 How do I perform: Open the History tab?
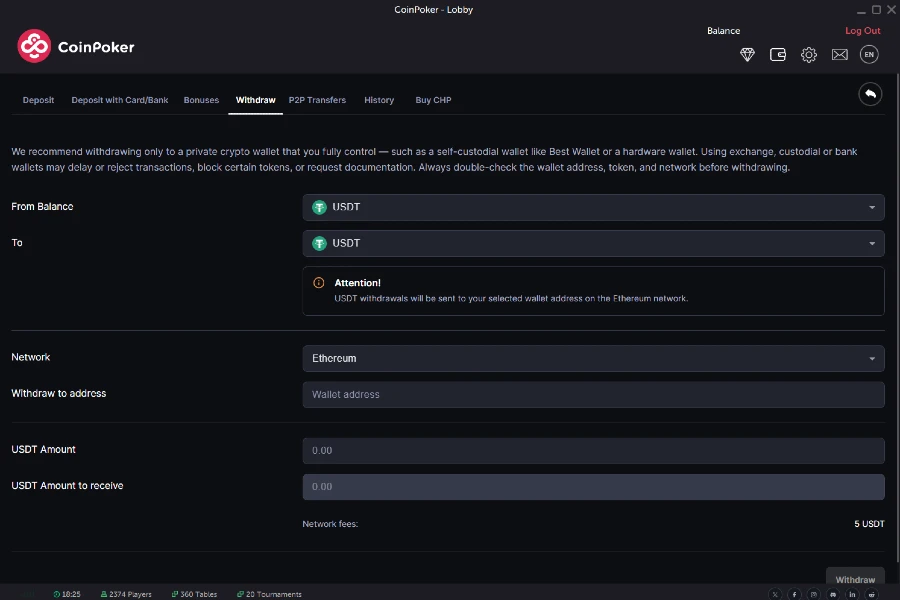(x=379, y=100)
